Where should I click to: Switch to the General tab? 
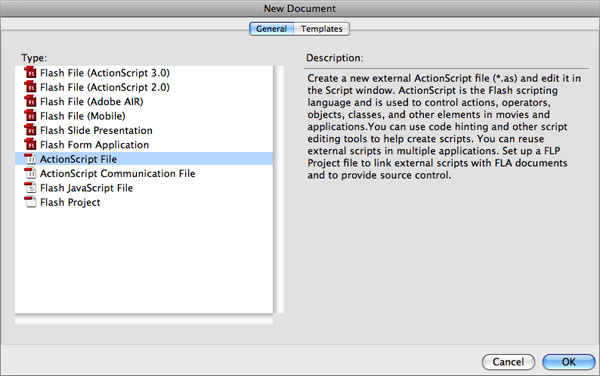coord(271,29)
